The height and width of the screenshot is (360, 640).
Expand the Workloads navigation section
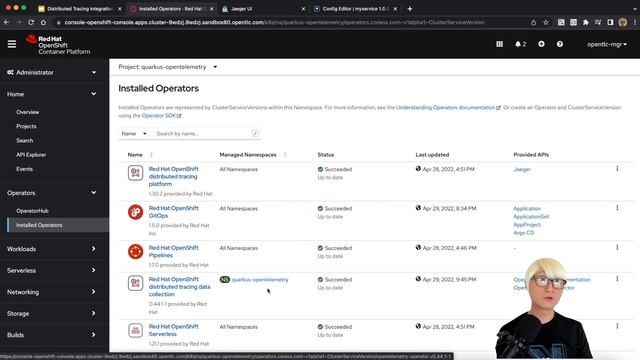click(52, 249)
